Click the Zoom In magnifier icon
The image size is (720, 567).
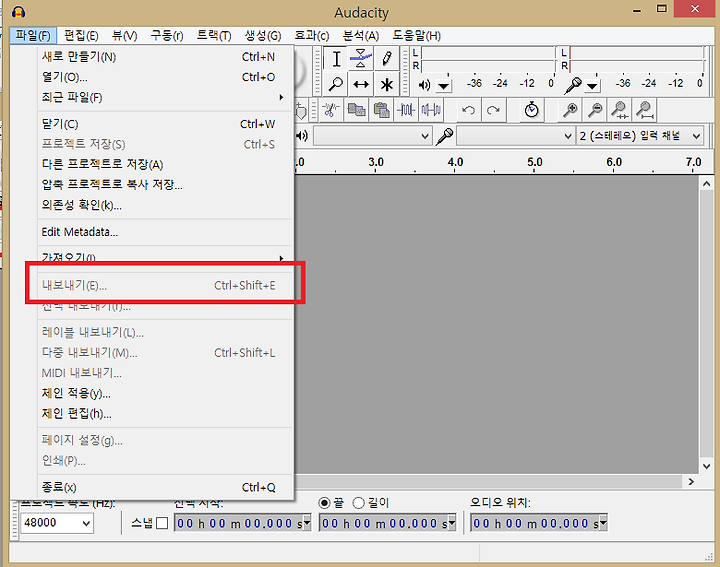570,110
